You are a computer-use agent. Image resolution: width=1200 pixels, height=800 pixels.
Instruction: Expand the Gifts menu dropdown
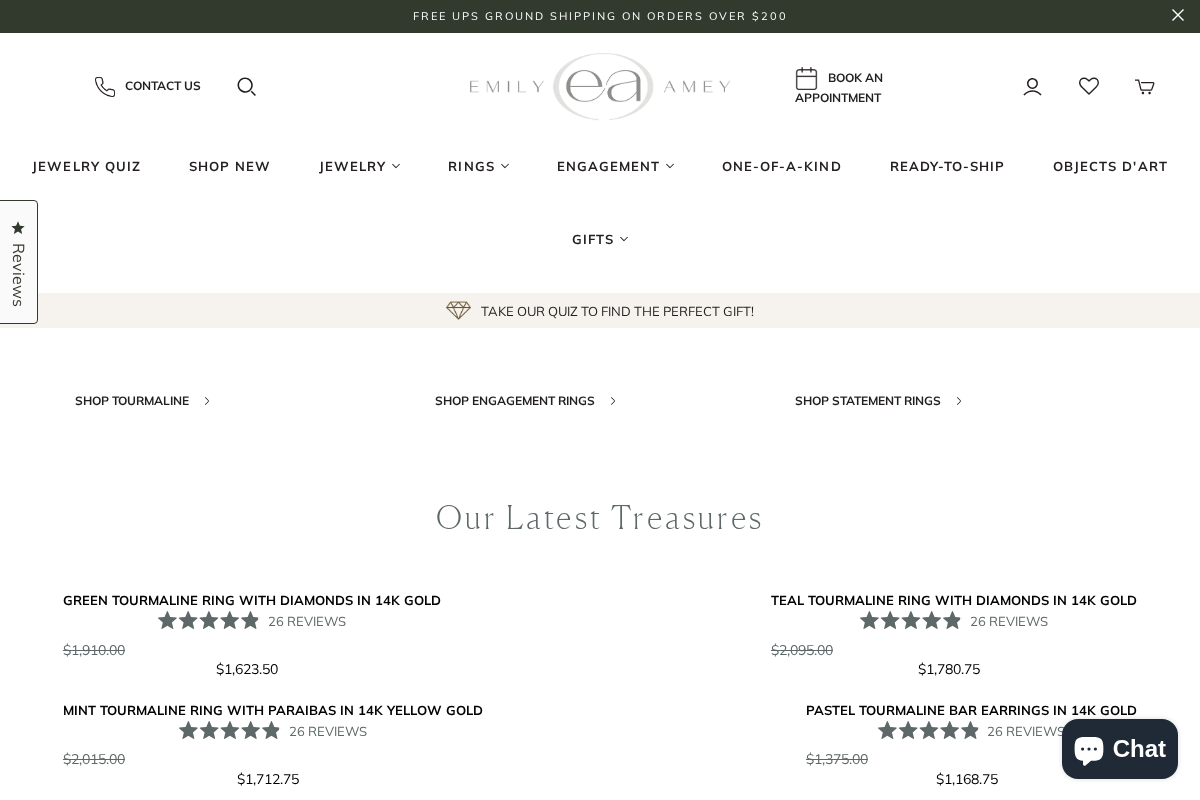pos(624,239)
